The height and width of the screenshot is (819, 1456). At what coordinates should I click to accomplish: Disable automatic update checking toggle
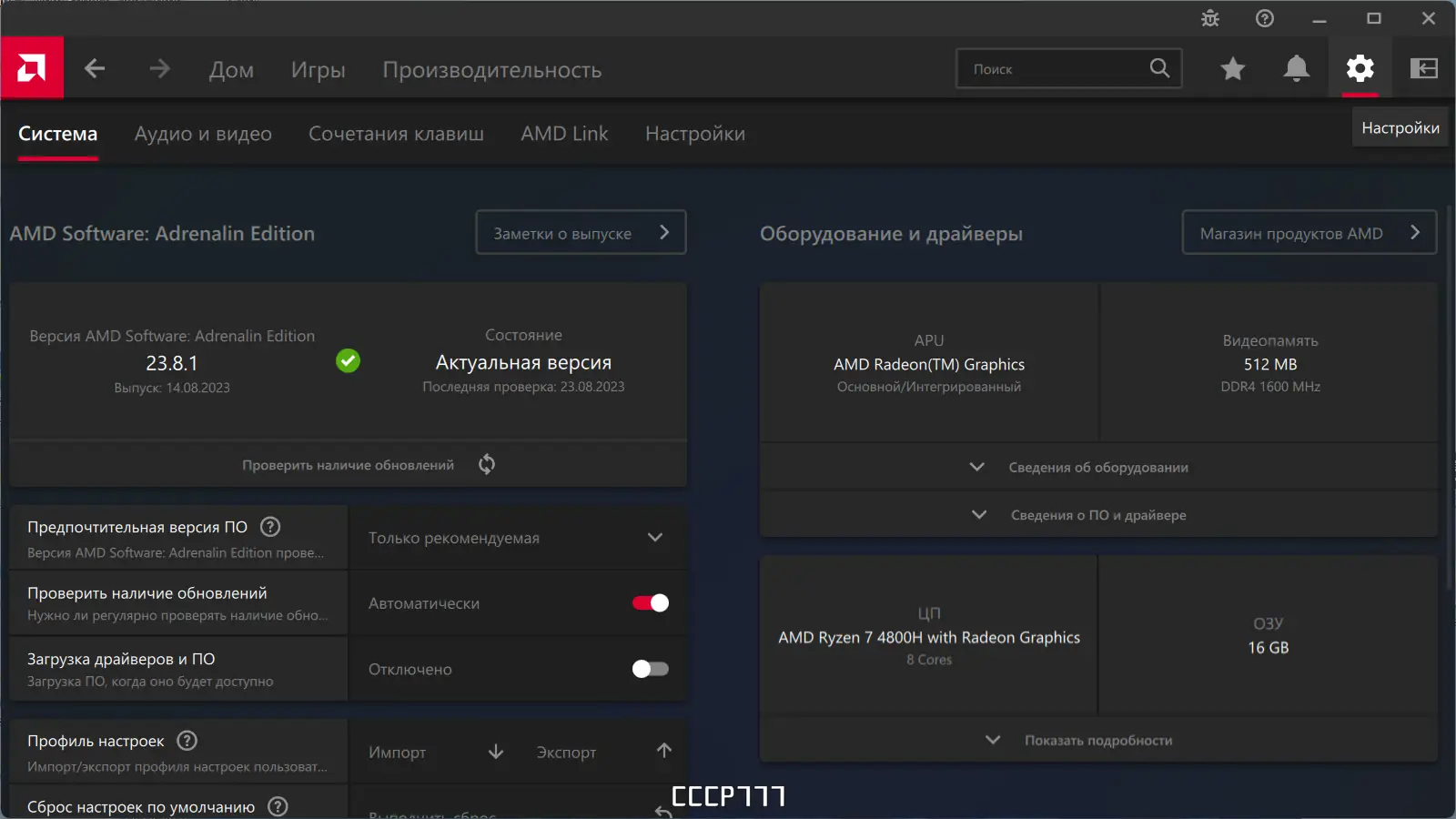tap(649, 602)
